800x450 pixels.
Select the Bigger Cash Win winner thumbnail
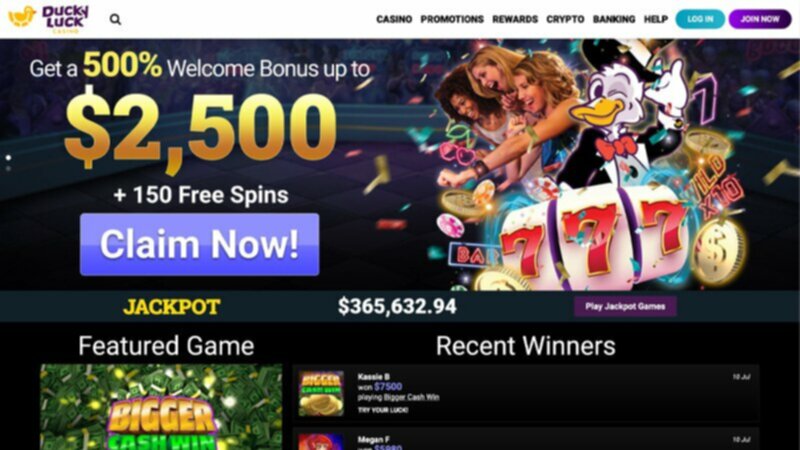(321, 393)
